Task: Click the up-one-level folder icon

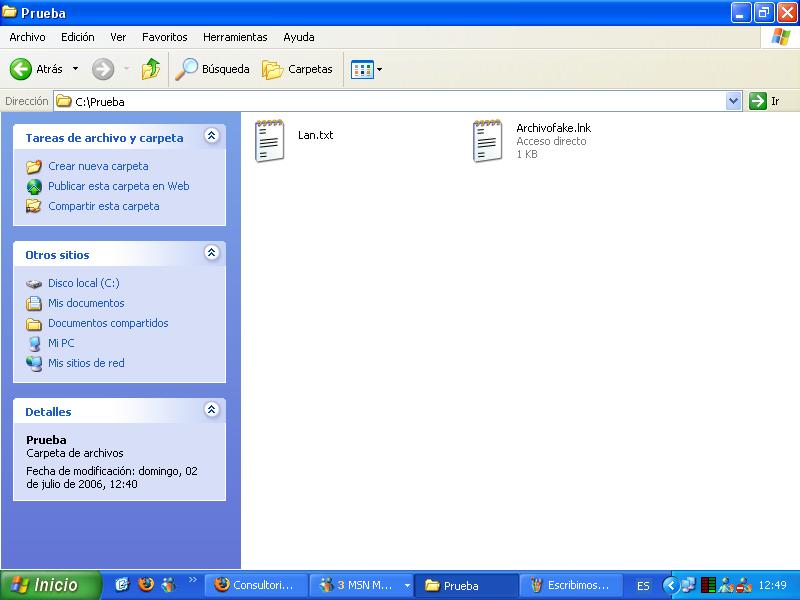Action: click(150, 69)
